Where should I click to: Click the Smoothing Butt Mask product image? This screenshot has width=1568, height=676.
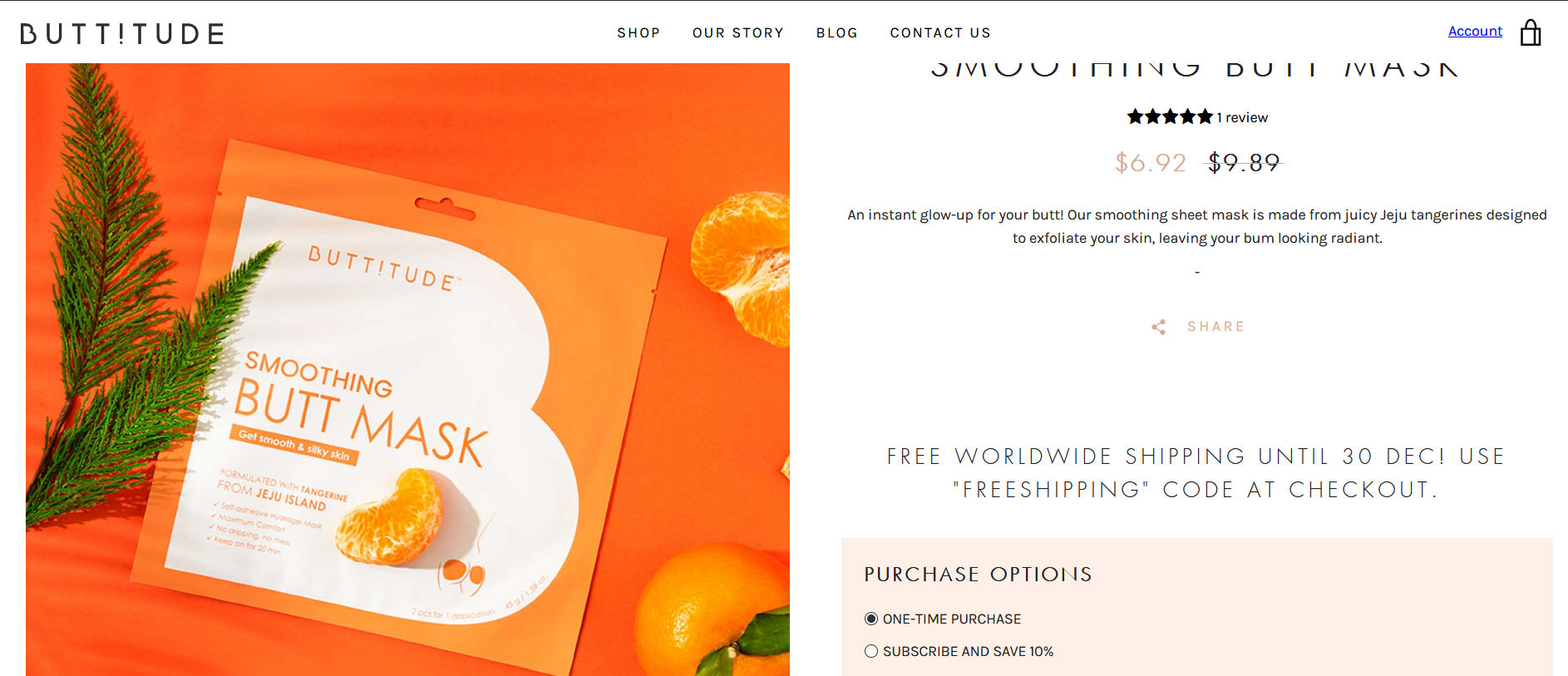tap(407, 369)
